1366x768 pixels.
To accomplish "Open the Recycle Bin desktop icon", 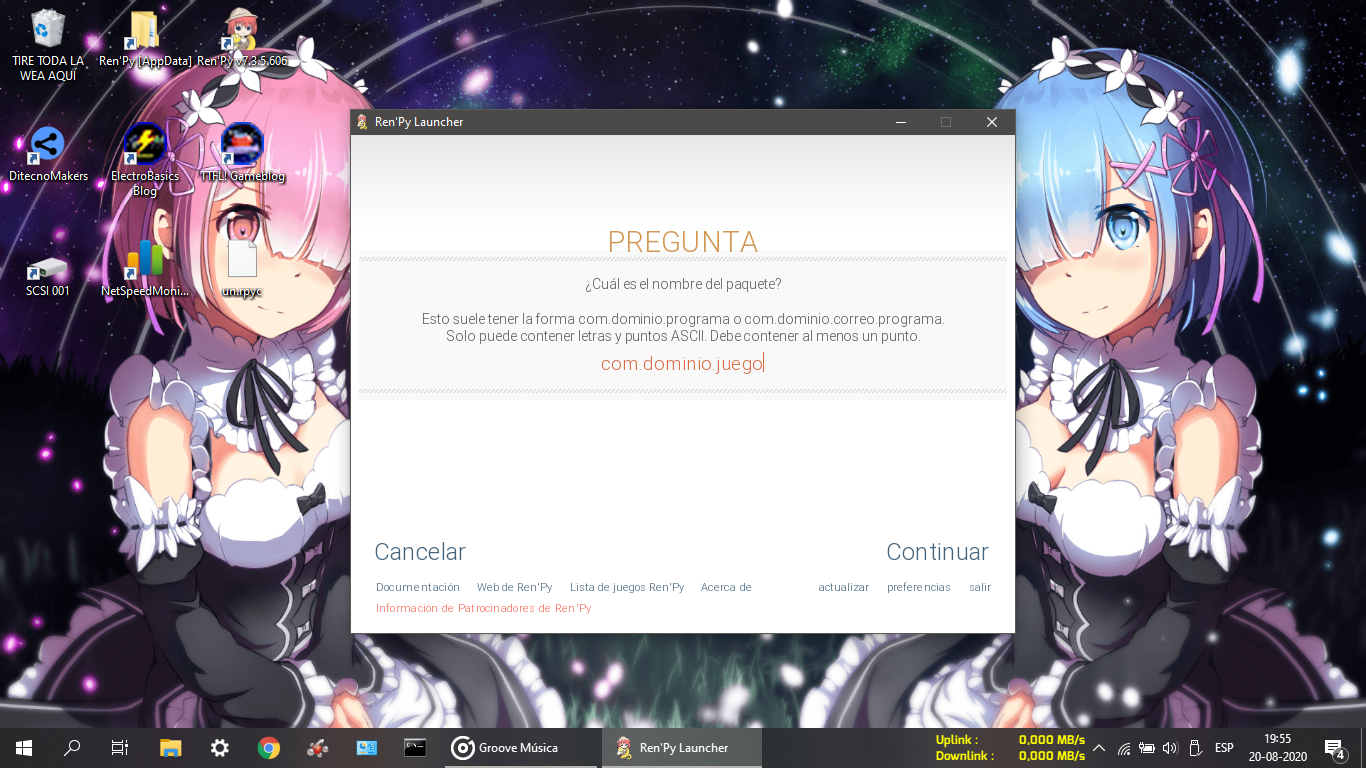I will [x=47, y=45].
